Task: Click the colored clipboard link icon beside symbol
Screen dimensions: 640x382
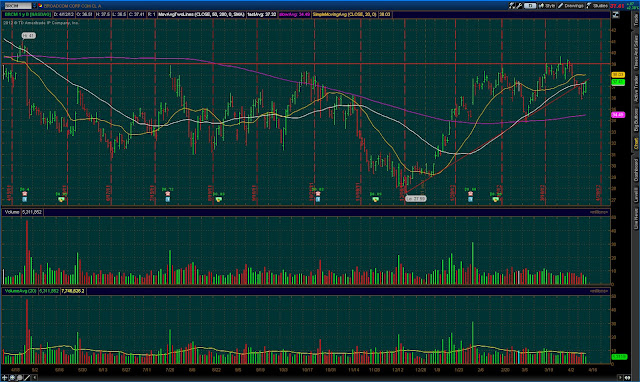Action: (40, 6)
